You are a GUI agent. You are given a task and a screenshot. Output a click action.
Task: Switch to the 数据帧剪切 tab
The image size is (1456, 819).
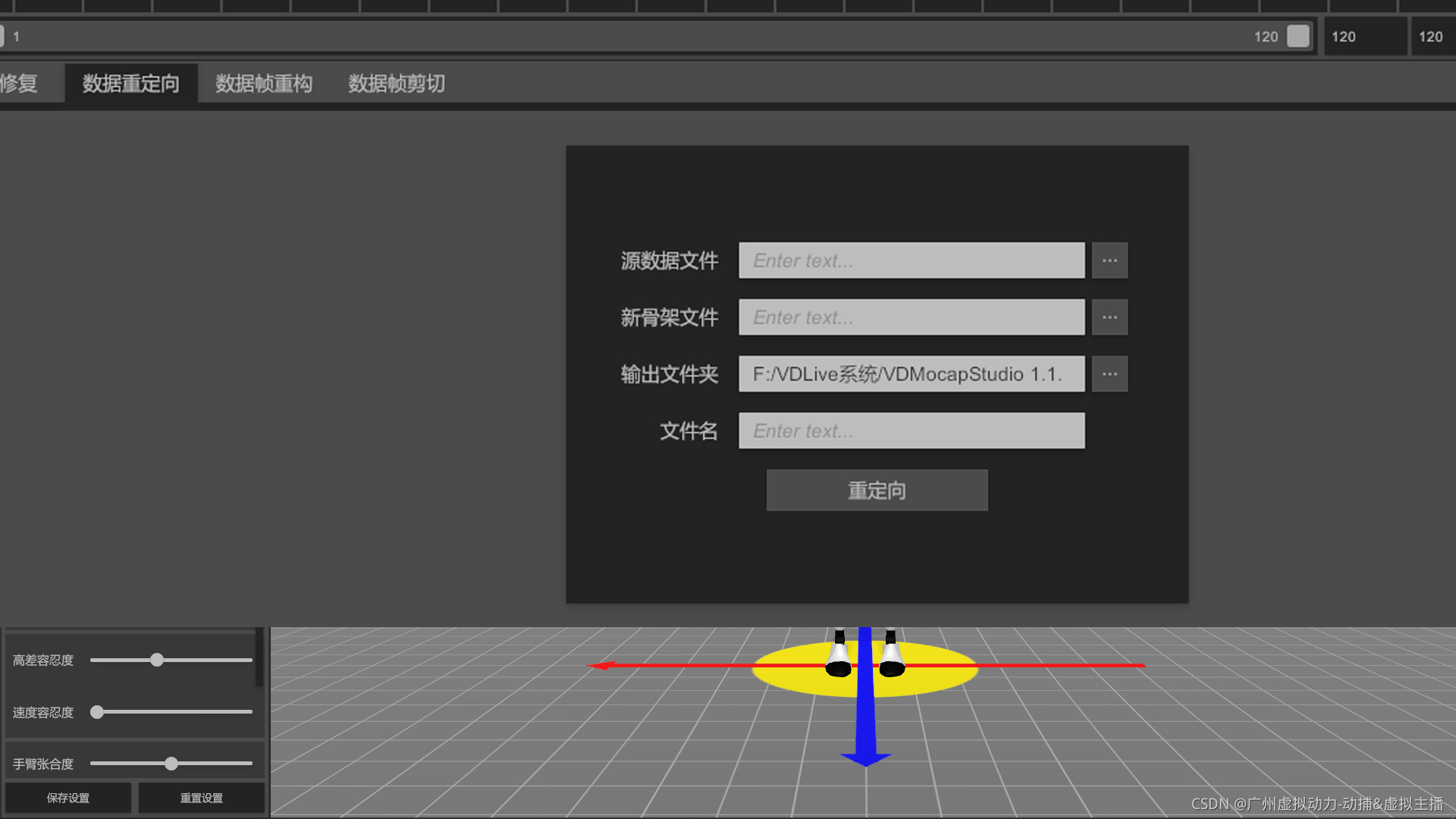(x=396, y=83)
